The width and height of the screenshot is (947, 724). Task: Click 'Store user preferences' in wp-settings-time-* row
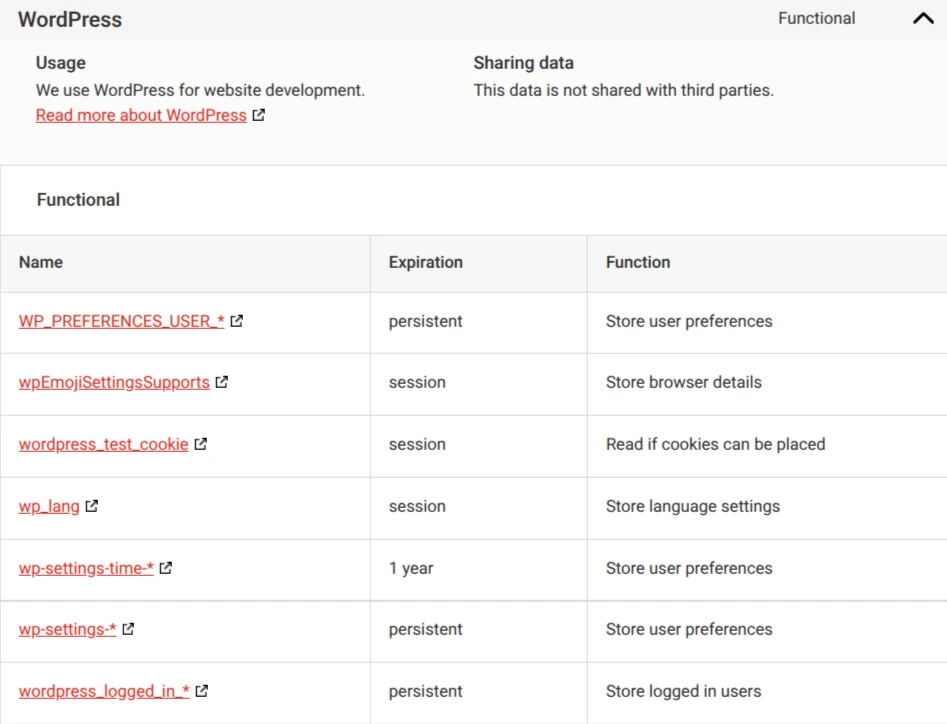689,568
